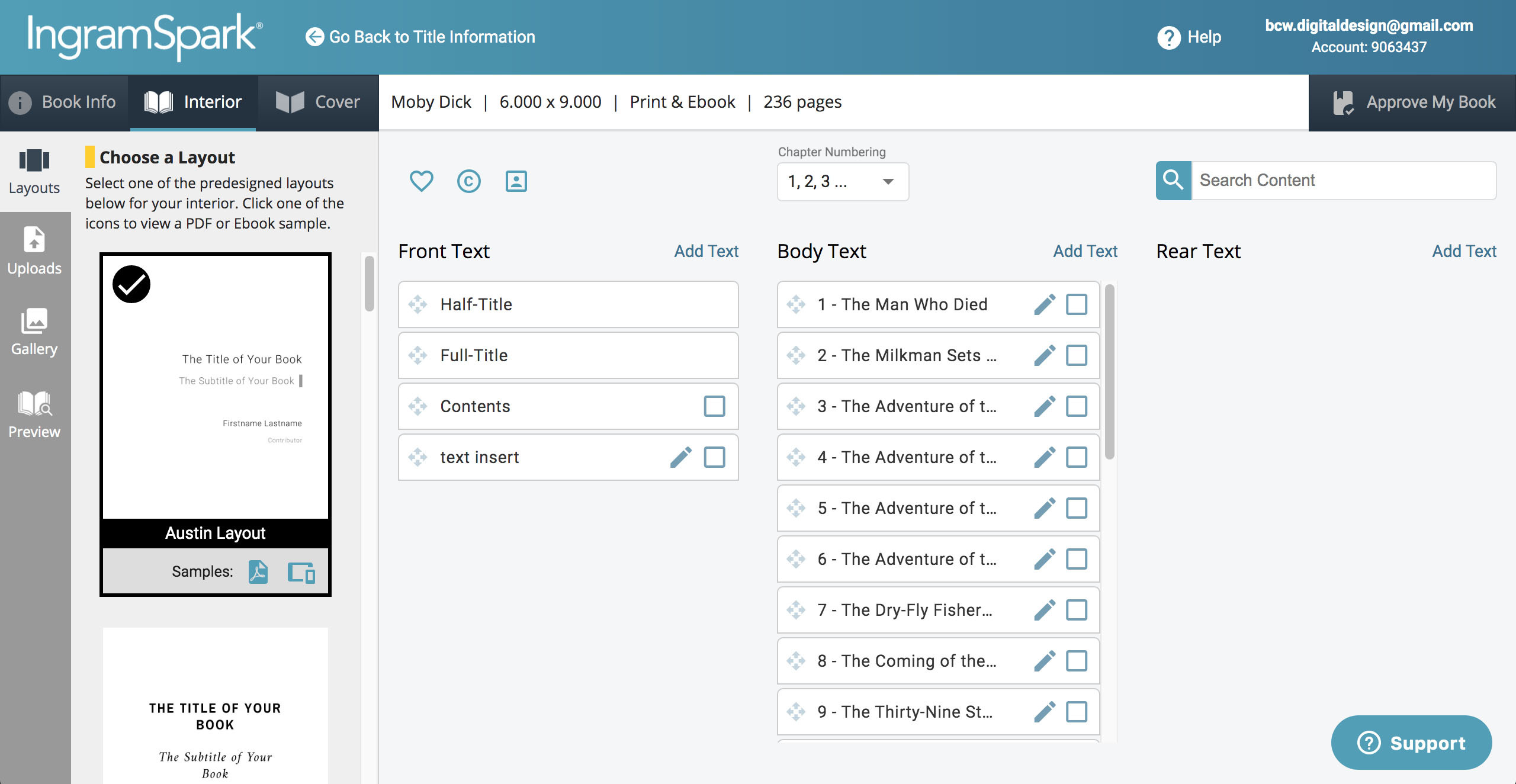Viewport: 1516px width, 784px height.
Task: Click move handle for chapter 1
Action: (x=796, y=304)
